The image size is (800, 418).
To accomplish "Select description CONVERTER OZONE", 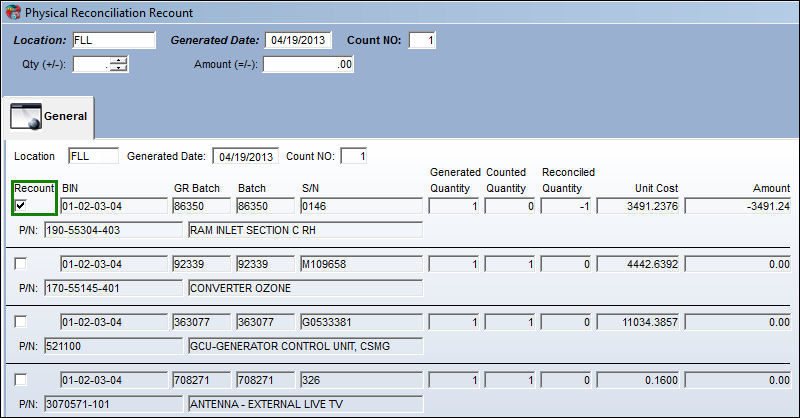I will (306, 288).
